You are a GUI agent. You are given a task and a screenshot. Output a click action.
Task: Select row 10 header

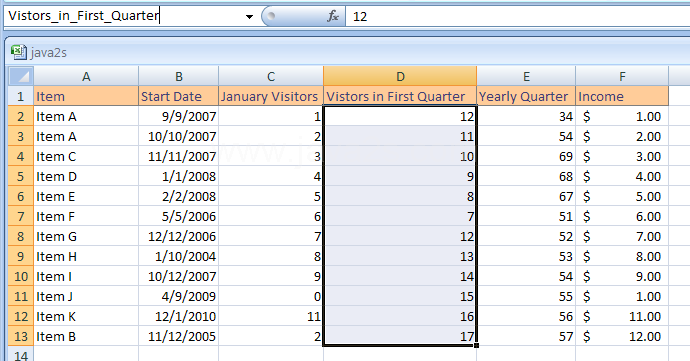click(x=21, y=276)
